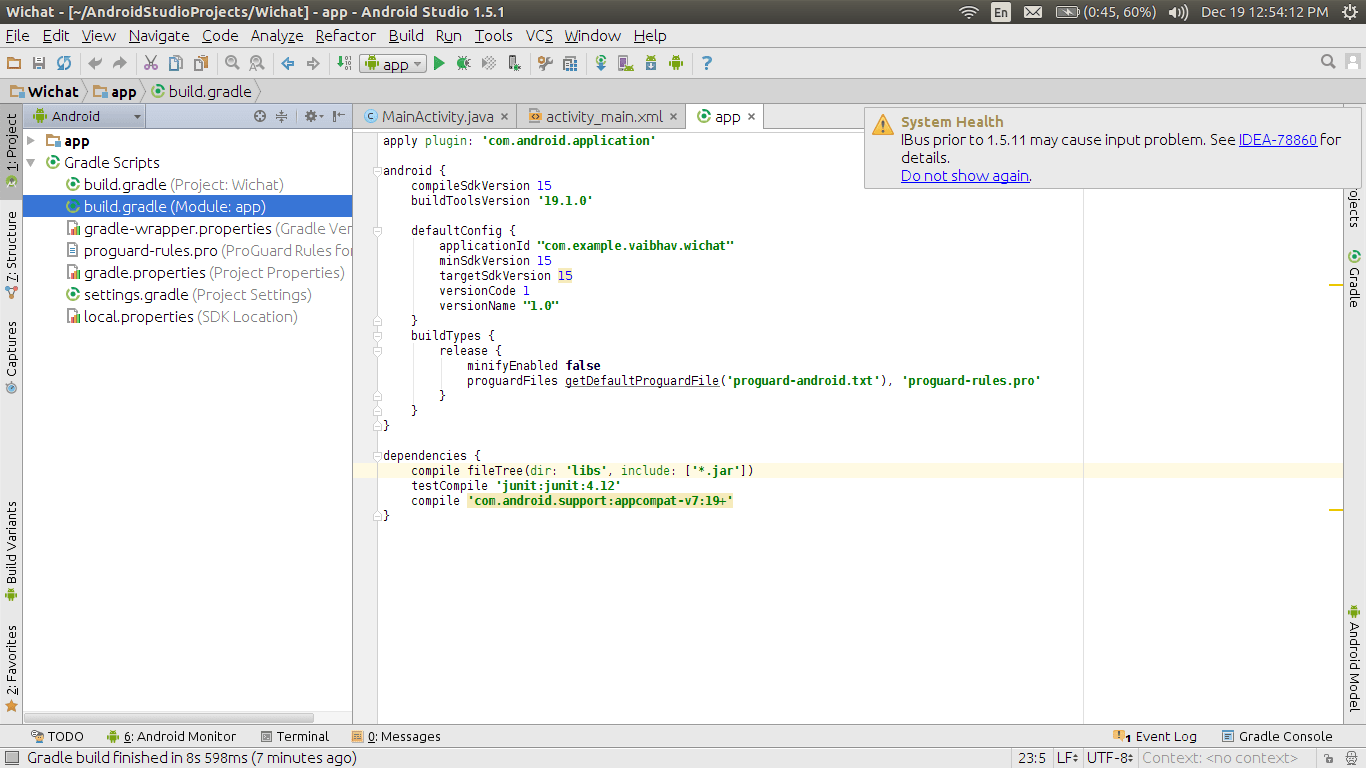Click the app breadcrumb in navigation bar
The image size is (1366, 768).
point(114,91)
